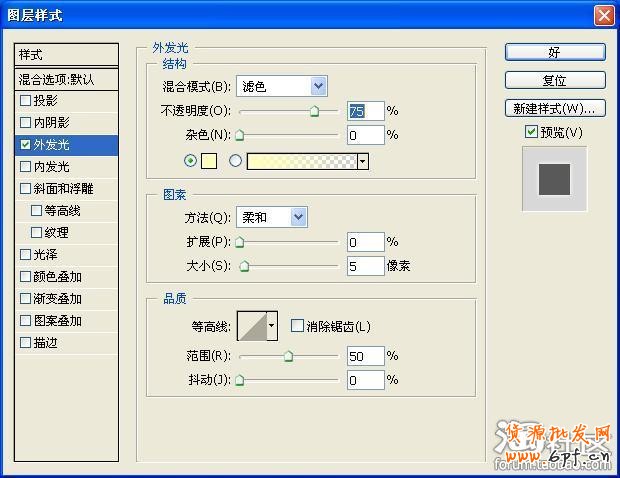Click the 新建样式(W)... button
This screenshot has width=620, height=478.
(554, 108)
